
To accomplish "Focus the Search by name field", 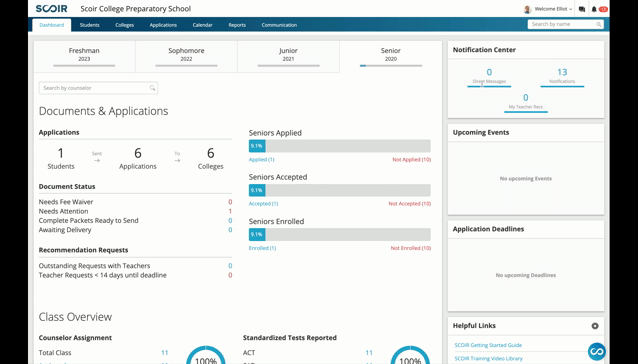I will pos(566,24).
